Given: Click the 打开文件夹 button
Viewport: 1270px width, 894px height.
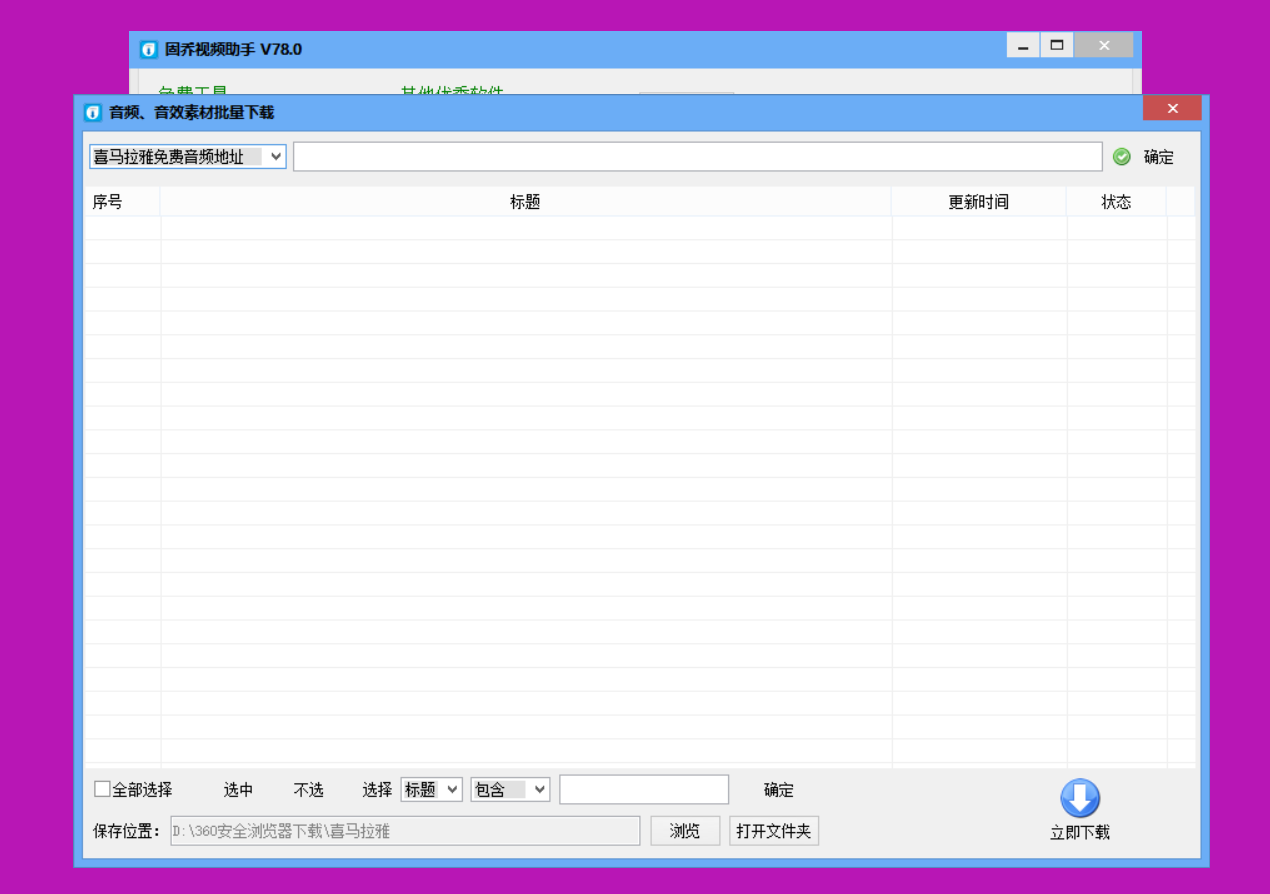Looking at the screenshot, I should (x=774, y=831).
